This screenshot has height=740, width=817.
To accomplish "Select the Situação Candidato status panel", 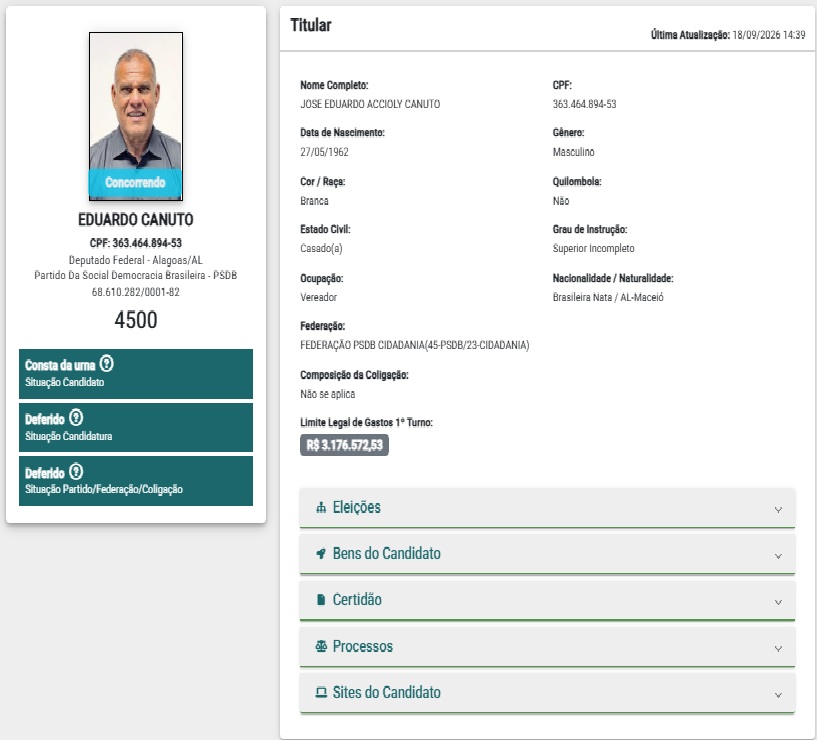I will coord(135,374).
